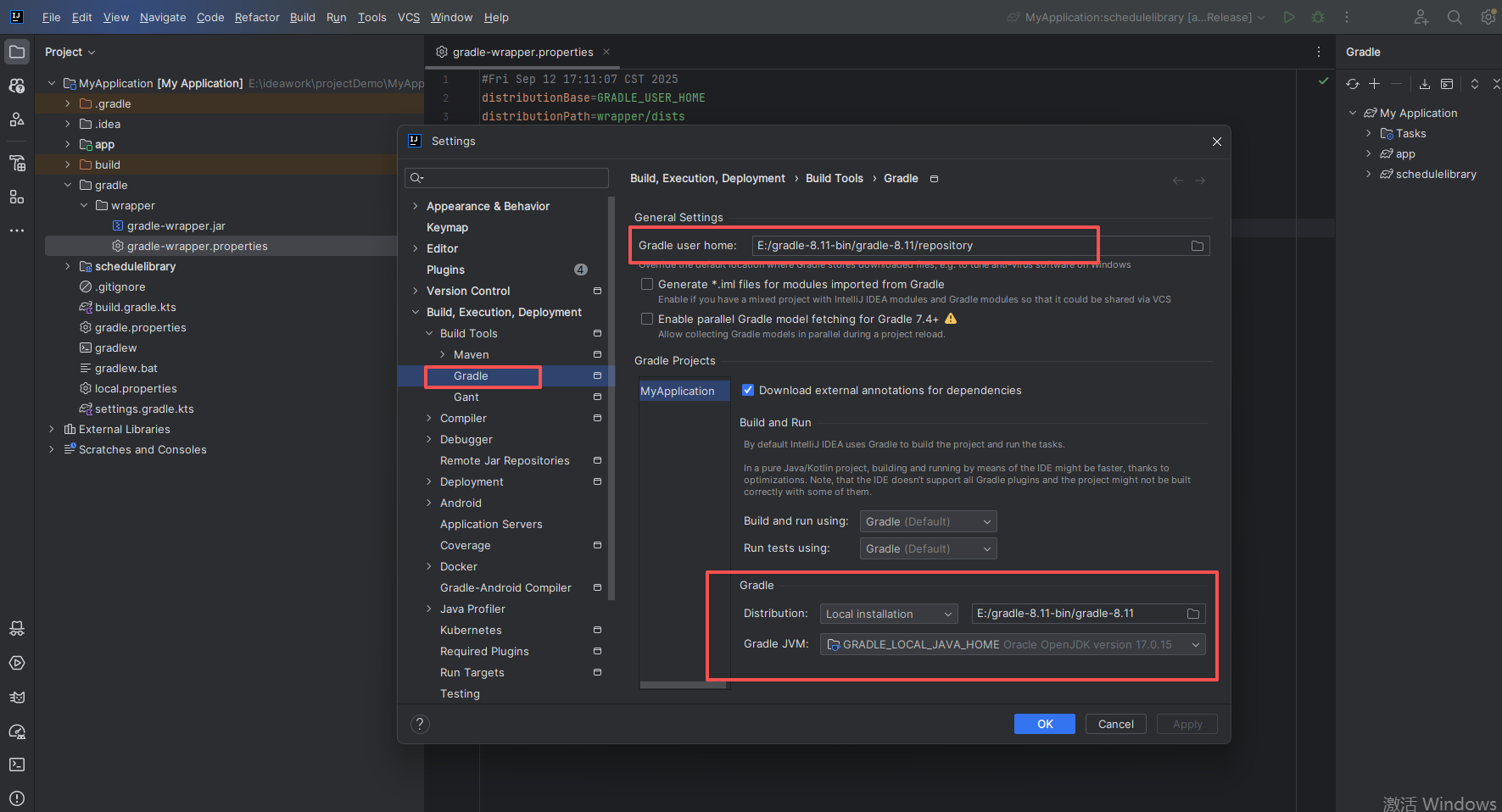The width and height of the screenshot is (1502, 812).
Task: Reload all Gradle projects icon
Action: pos(1353,84)
